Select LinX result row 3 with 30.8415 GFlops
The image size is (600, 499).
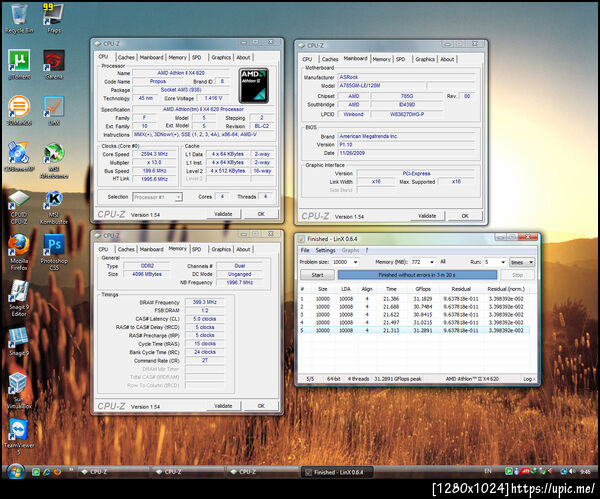(x=414, y=315)
